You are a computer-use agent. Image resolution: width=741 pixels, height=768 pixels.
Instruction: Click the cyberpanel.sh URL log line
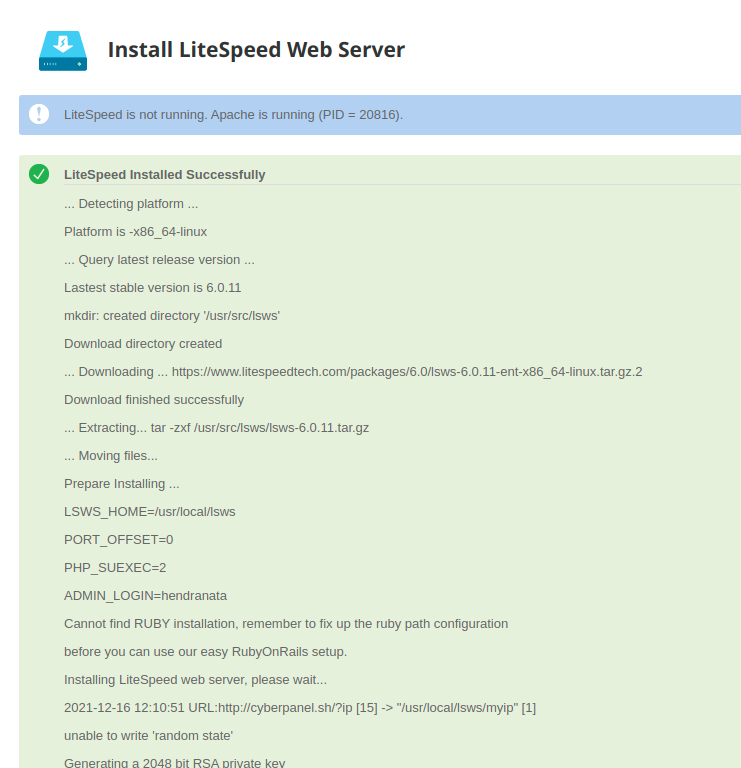click(x=300, y=708)
